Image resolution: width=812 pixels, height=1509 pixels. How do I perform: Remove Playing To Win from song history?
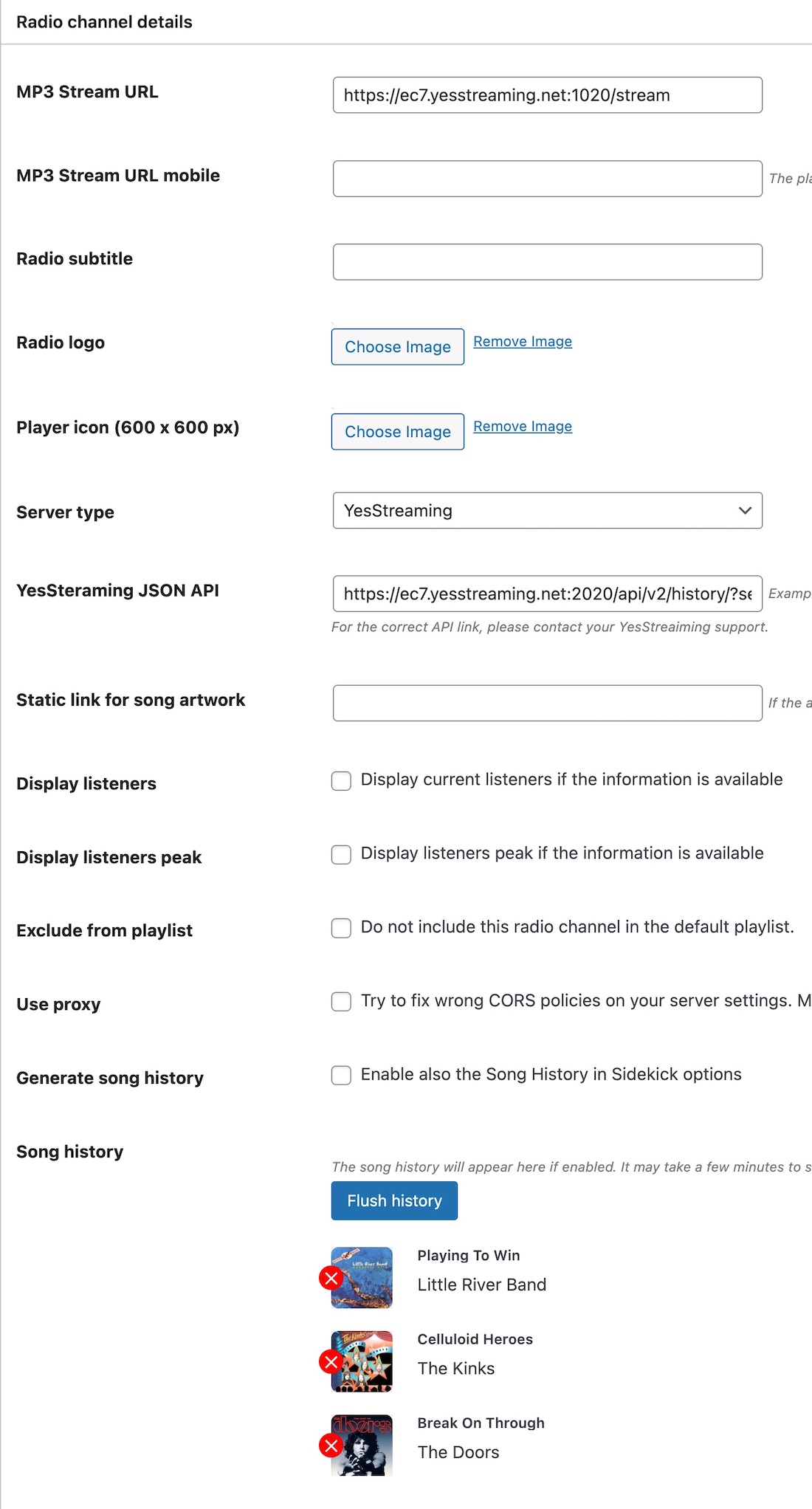click(x=331, y=1278)
